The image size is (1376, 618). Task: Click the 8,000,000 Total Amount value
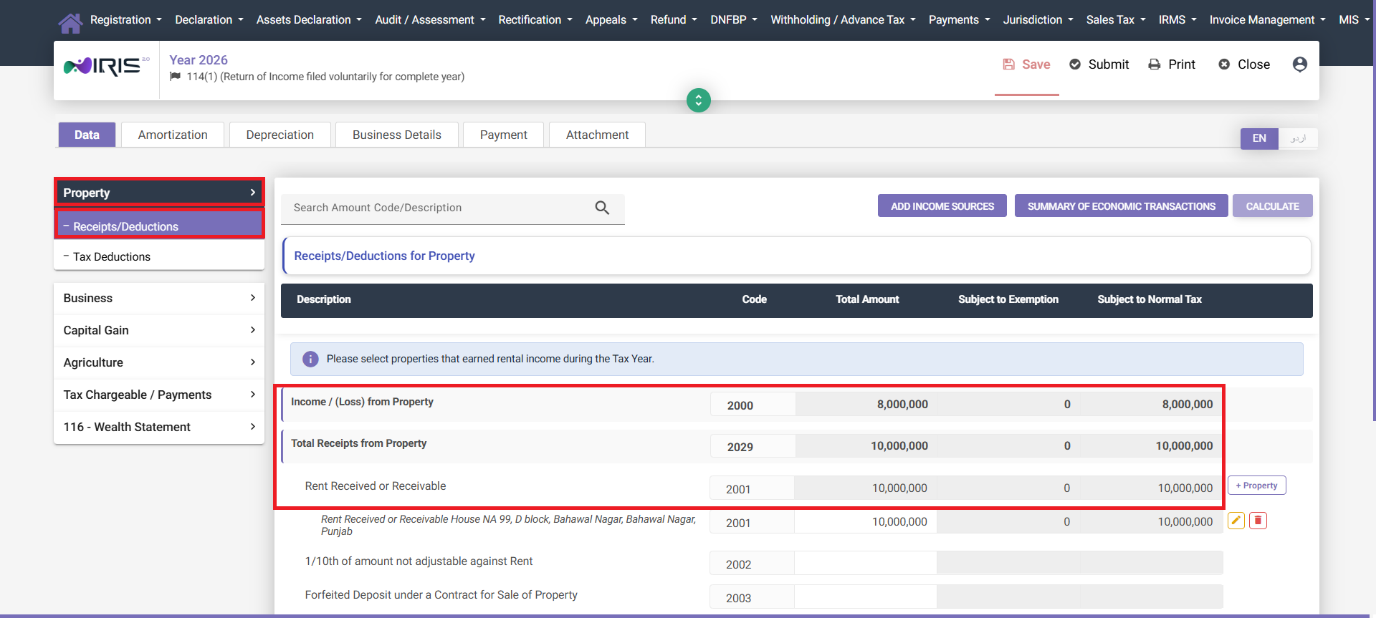tap(902, 404)
